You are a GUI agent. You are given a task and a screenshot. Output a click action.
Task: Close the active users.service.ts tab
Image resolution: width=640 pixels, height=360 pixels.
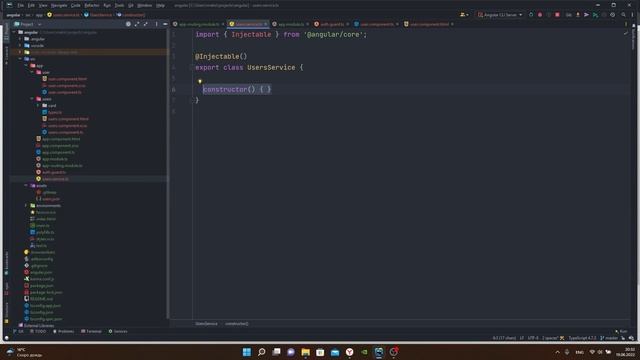point(265,24)
